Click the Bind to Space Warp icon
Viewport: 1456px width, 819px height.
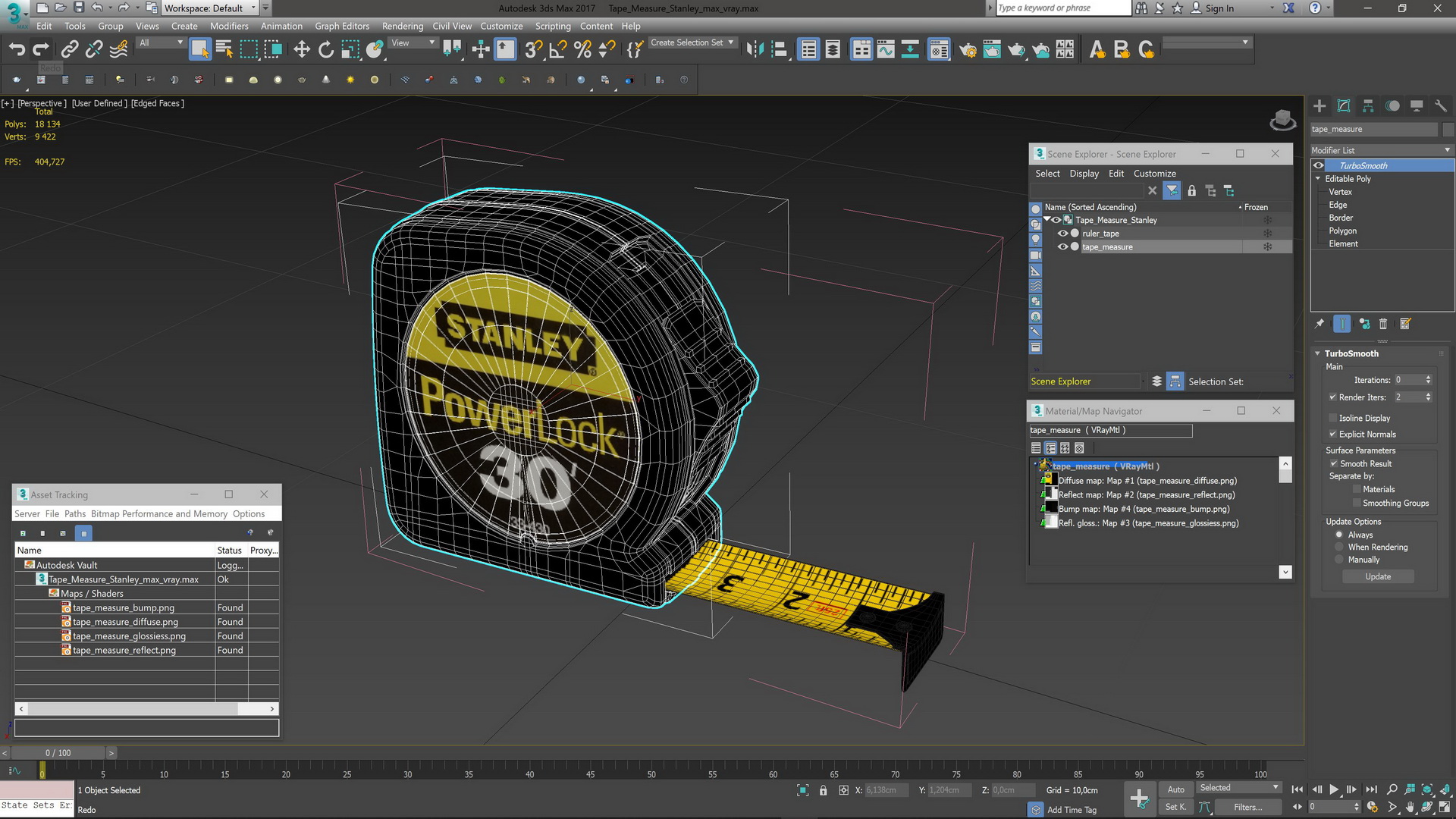tap(118, 50)
